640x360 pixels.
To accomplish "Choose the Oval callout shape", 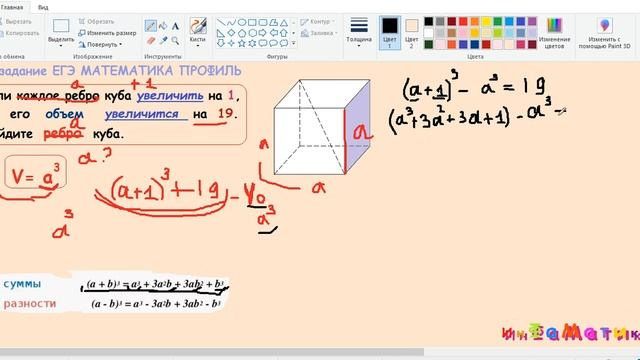I will click(273, 43).
